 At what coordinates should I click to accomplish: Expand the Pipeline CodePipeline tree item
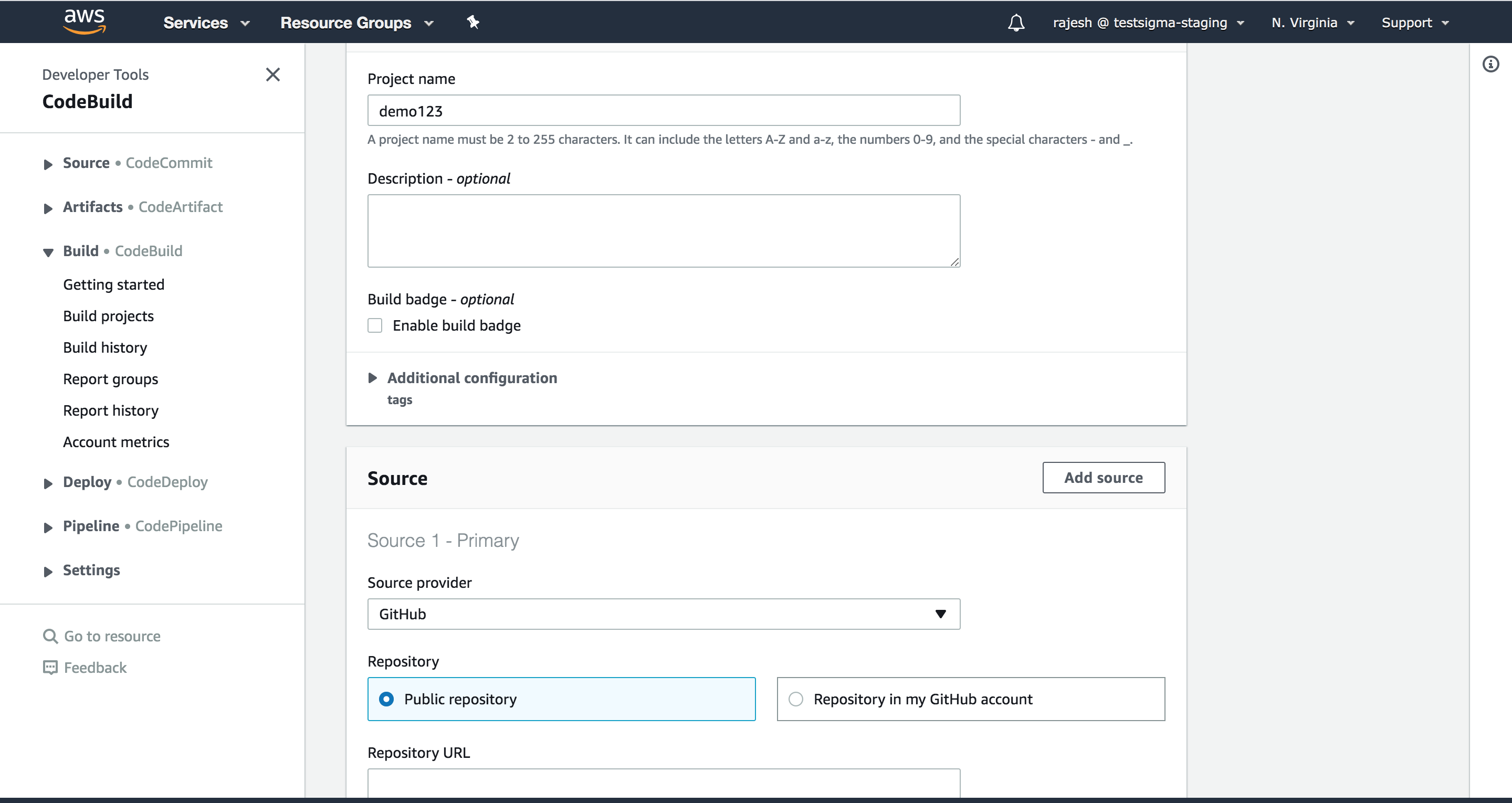click(x=48, y=527)
